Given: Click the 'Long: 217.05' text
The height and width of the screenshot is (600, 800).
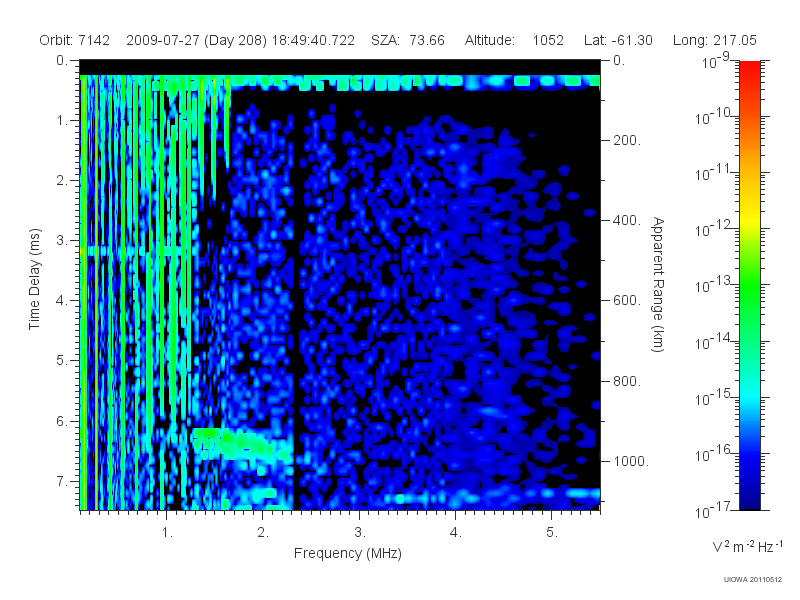Looking at the screenshot, I should 714,40.
